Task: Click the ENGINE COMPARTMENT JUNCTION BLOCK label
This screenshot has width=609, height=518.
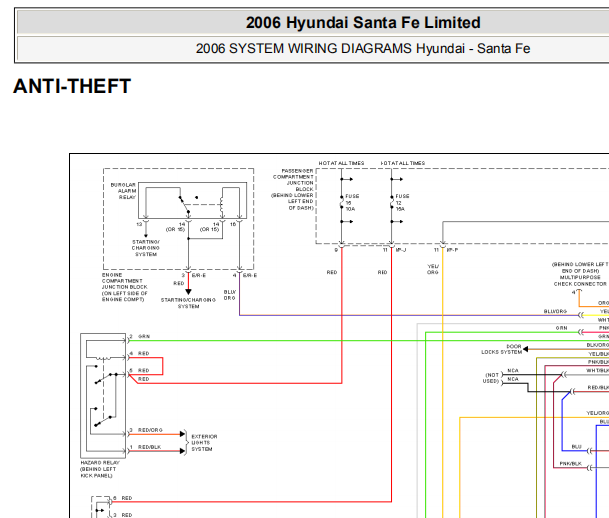Action: point(125,287)
